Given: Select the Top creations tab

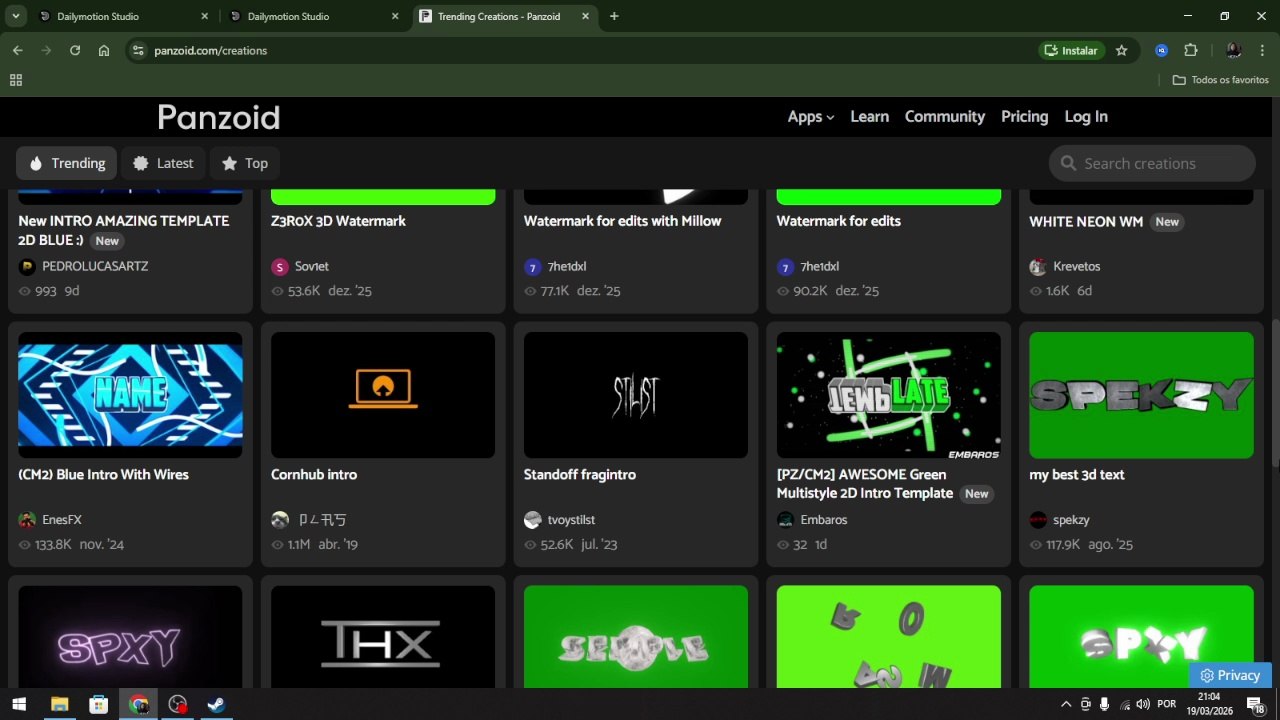Looking at the screenshot, I should (x=245, y=163).
